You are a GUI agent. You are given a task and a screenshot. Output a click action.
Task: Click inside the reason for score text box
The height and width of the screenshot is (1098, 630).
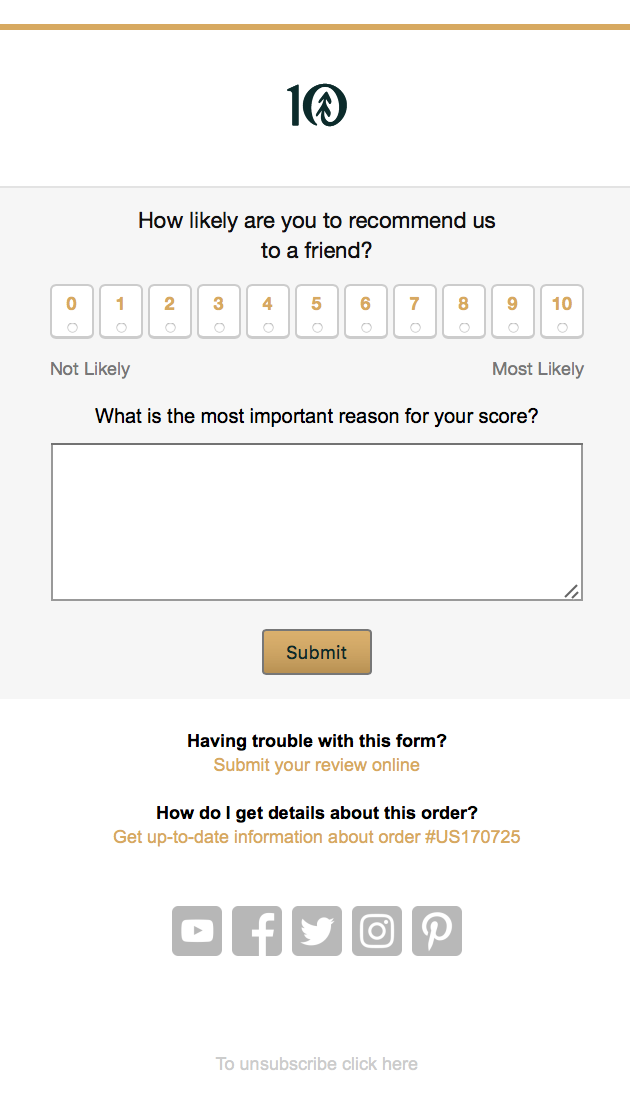(x=316, y=520)
